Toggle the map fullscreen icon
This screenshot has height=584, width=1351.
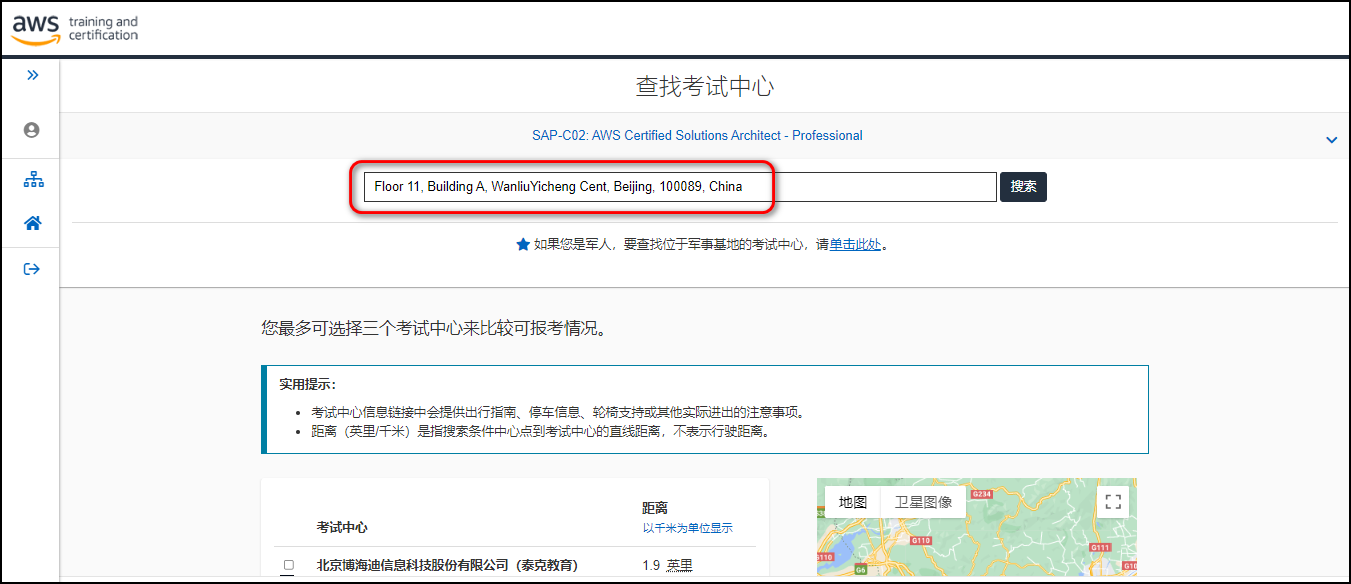(x=1113, y=502)
